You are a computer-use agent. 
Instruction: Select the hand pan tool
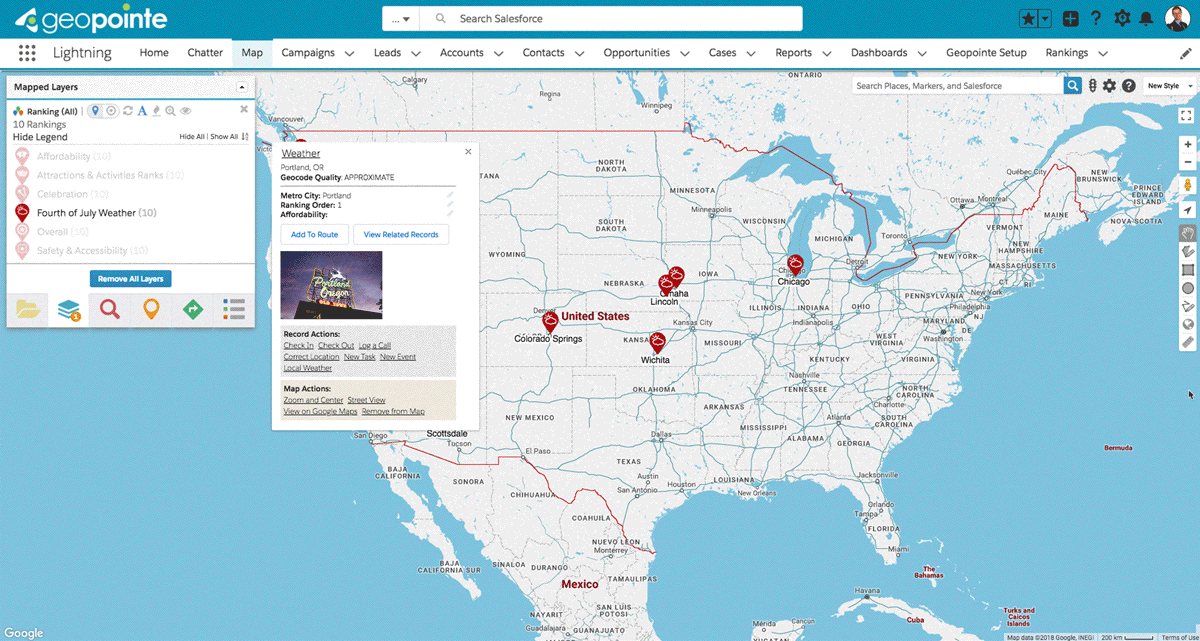(x=1187, y=233)
